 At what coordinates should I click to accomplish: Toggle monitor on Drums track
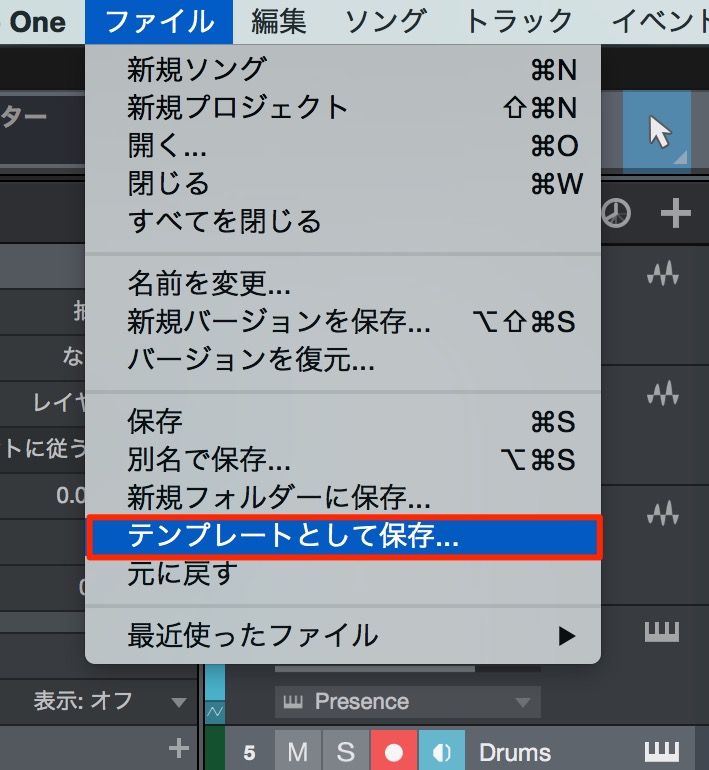(x=441, y=751)
